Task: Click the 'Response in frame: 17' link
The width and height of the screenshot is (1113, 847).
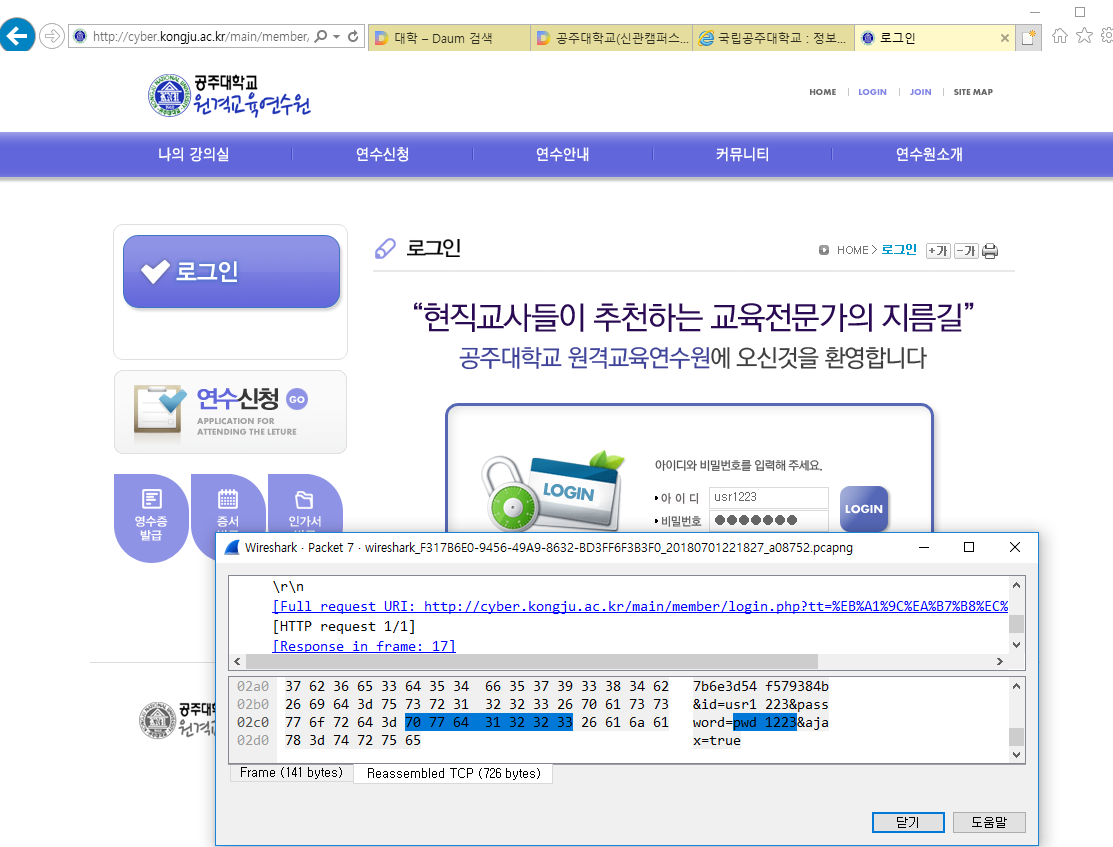Action: pyautogui.click(x=364, y=646)
